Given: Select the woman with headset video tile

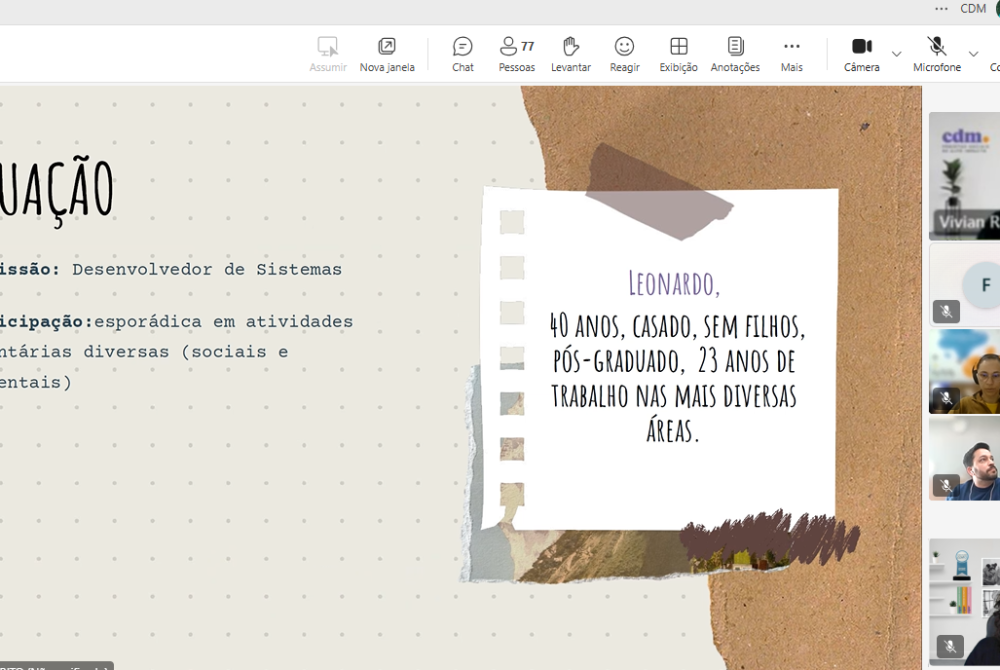Looking at the screenshot, I should (964, 371).
